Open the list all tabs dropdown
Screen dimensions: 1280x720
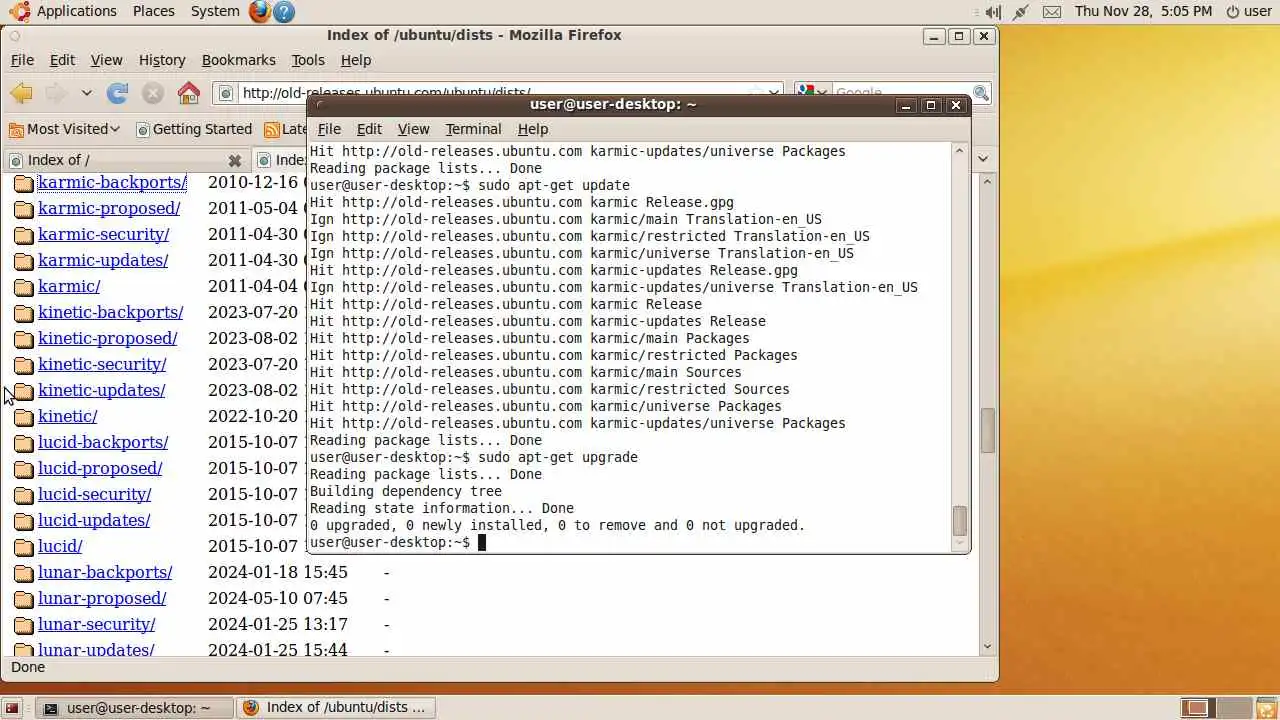pos(983,159)
